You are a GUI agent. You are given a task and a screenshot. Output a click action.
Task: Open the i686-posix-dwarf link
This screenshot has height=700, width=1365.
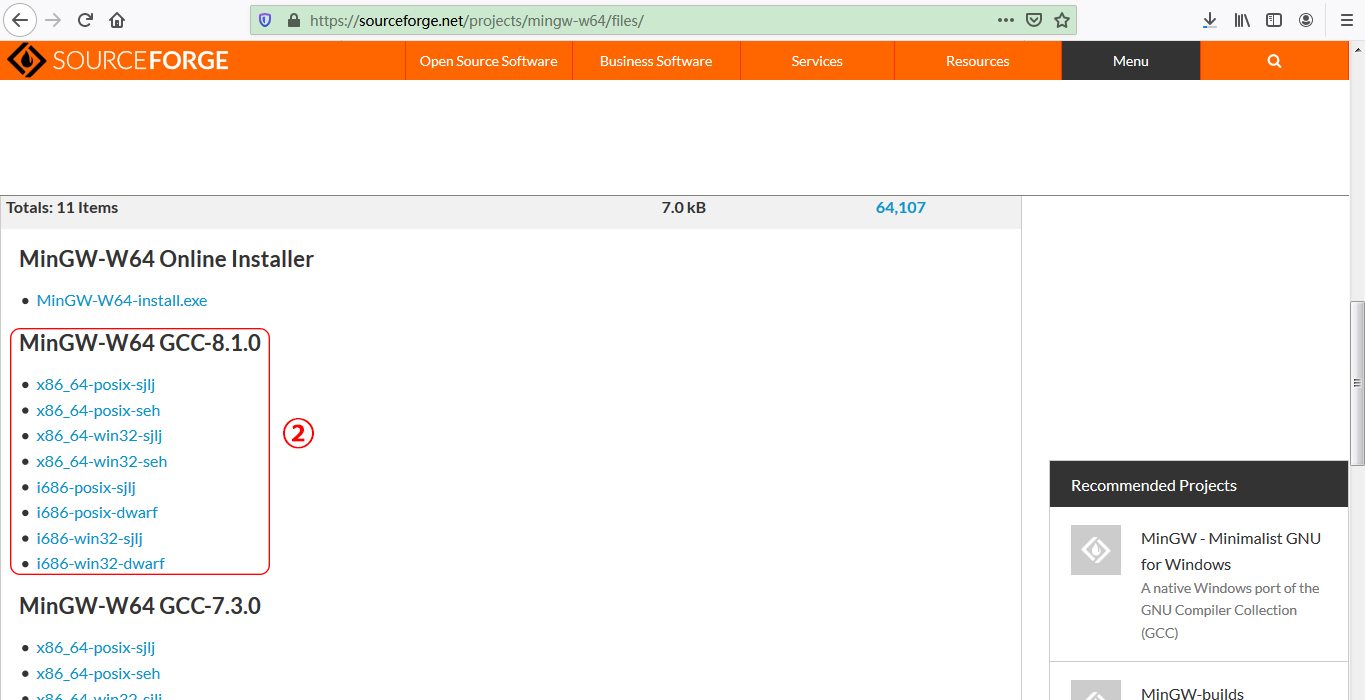coord(97,512)
